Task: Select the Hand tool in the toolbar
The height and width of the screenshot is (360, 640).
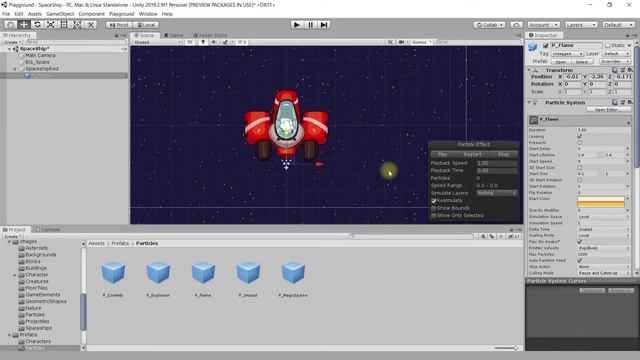Action: click(x=11, y=24)
